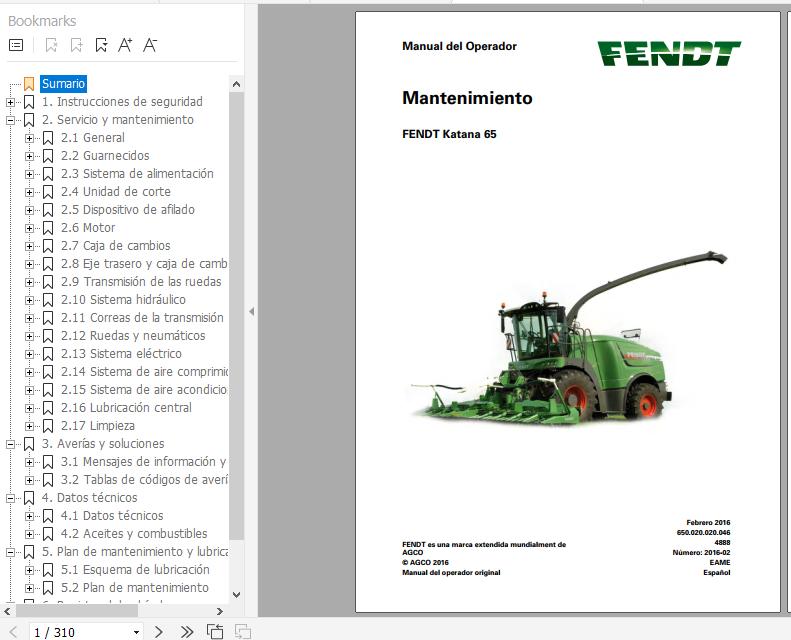
Task: Click the delete bookmark icon
Action: click(51, 45)
